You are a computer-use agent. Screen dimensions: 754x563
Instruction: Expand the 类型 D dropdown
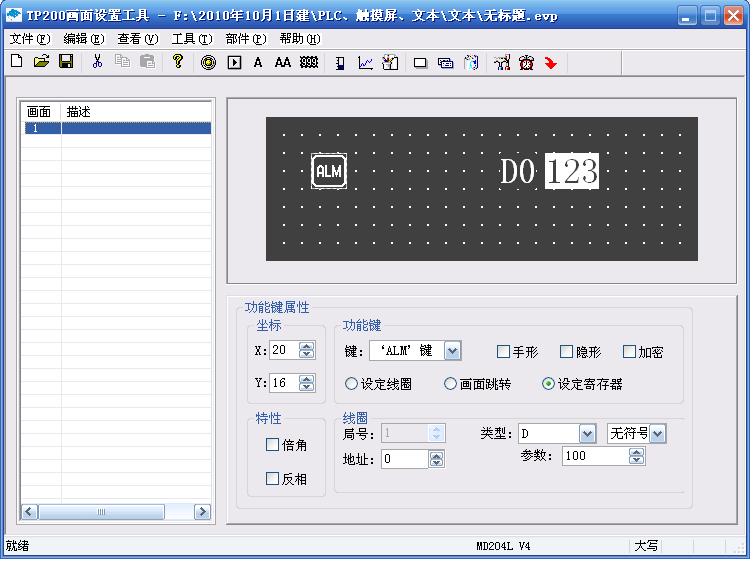click(x=586, y=433)
